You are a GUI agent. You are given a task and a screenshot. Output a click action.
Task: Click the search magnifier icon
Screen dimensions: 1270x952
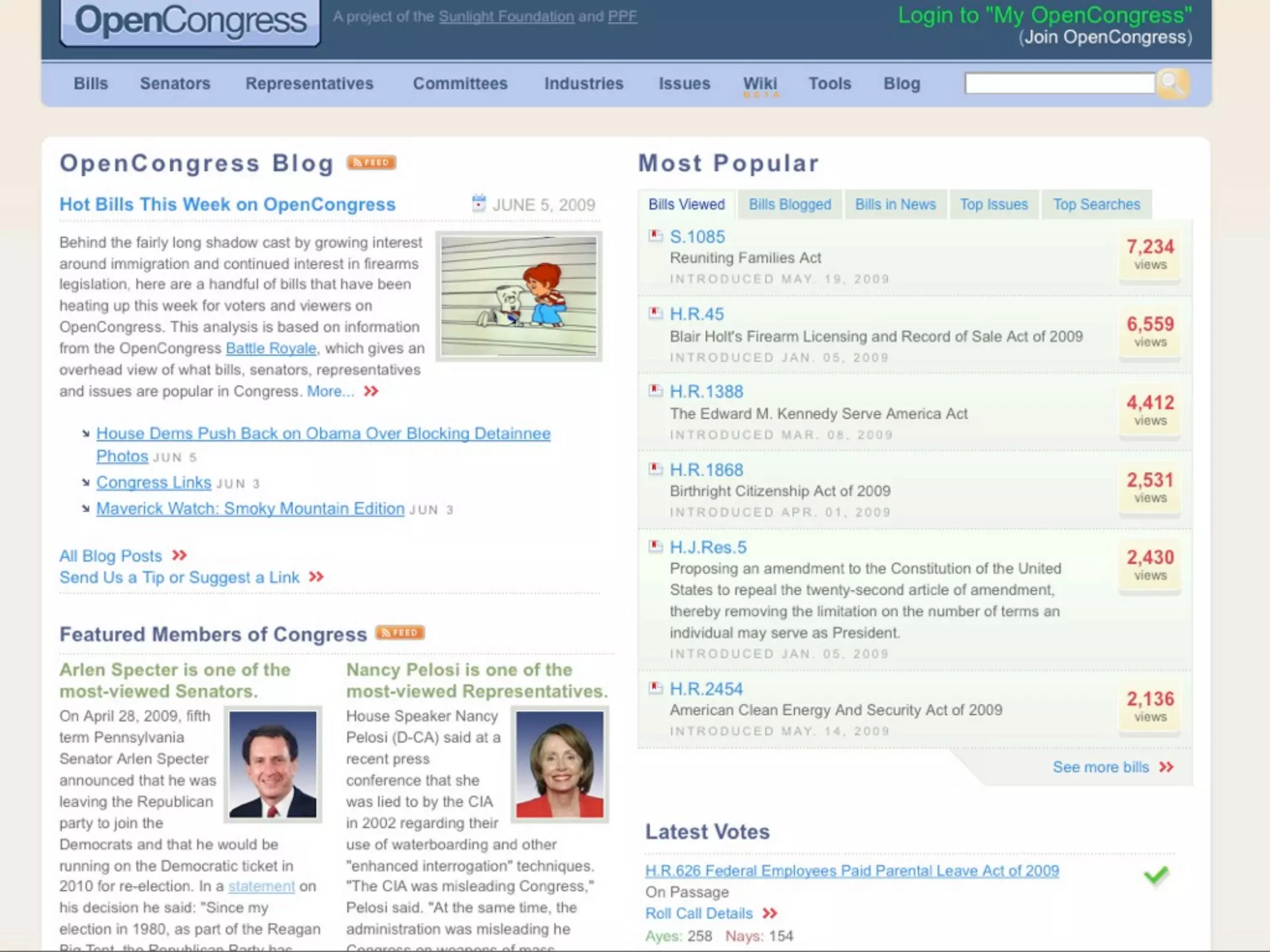(x=1171, y=83)
